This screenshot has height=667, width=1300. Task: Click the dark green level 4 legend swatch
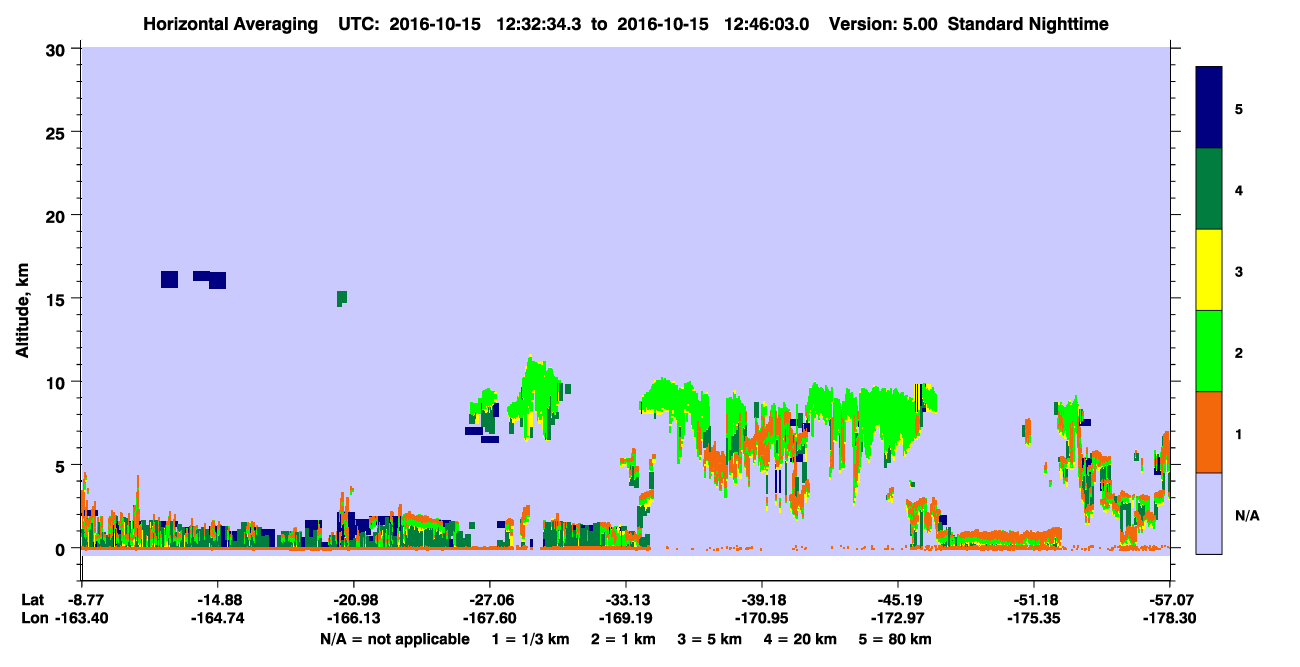1209,189
